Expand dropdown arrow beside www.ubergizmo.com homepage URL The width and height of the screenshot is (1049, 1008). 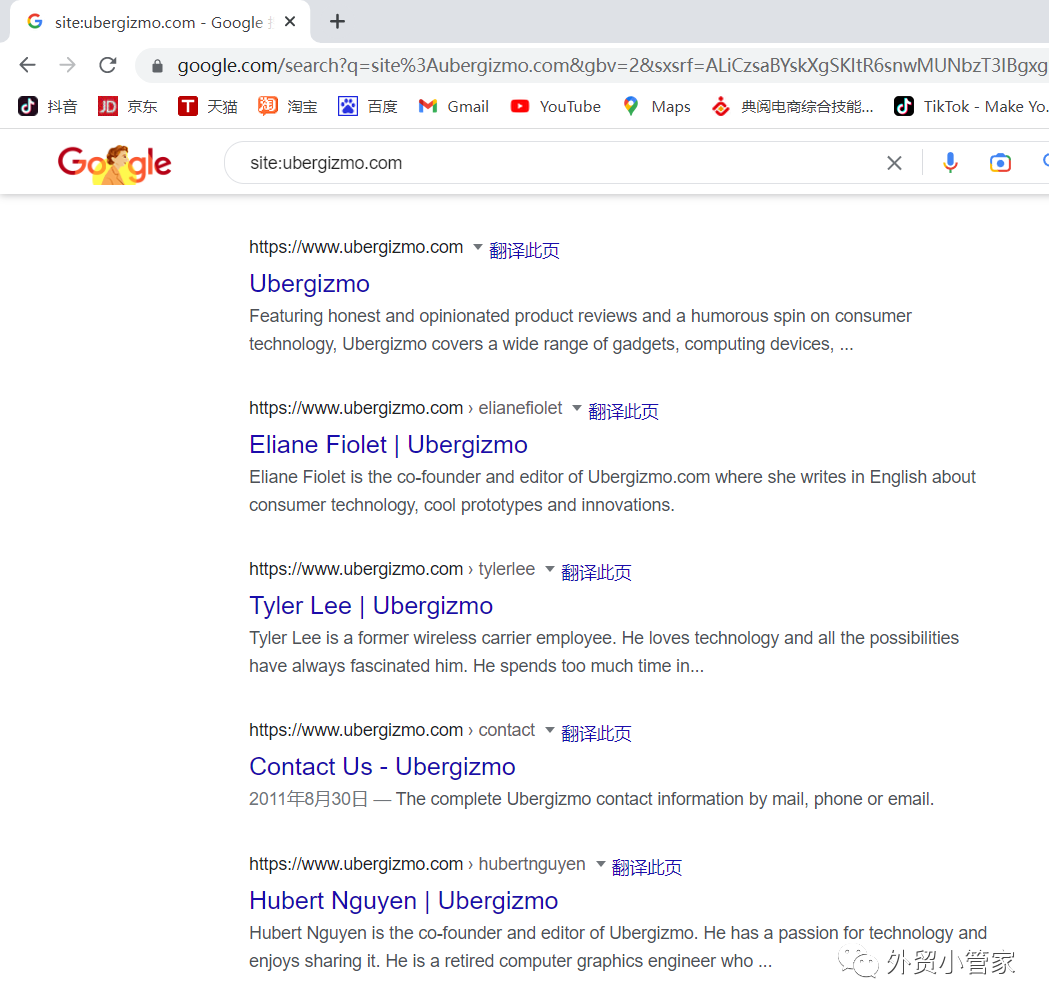pos(478,247)
